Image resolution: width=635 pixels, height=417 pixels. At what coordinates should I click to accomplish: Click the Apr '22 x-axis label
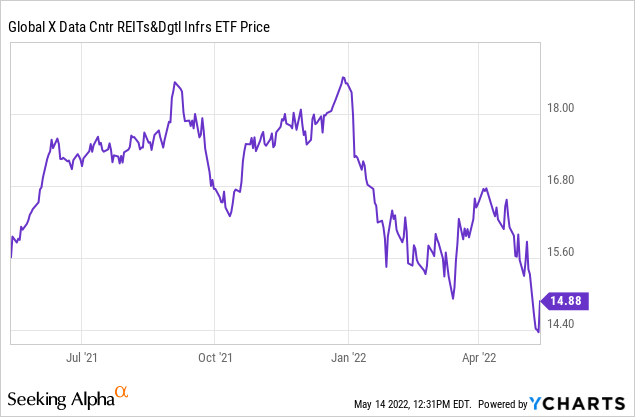click(480, 357)
